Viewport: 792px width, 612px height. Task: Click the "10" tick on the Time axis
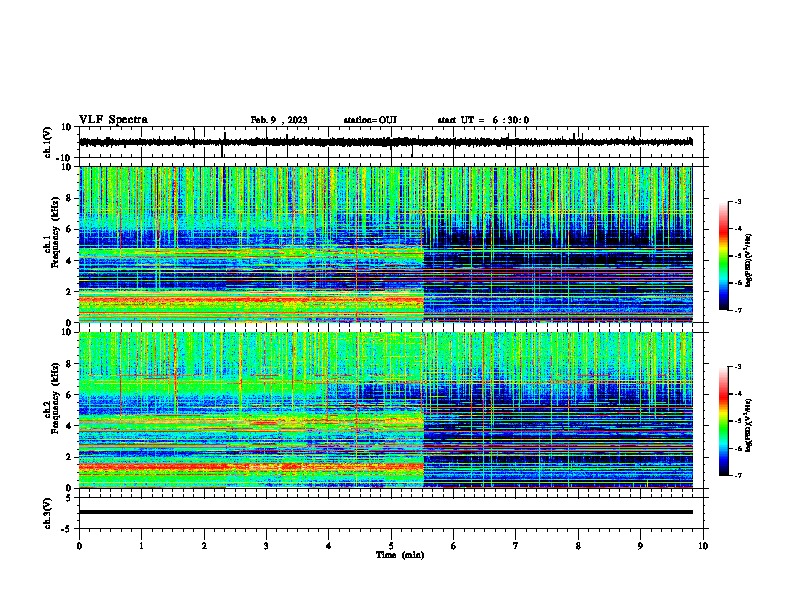pyautogui.click(x=703, y=546)
